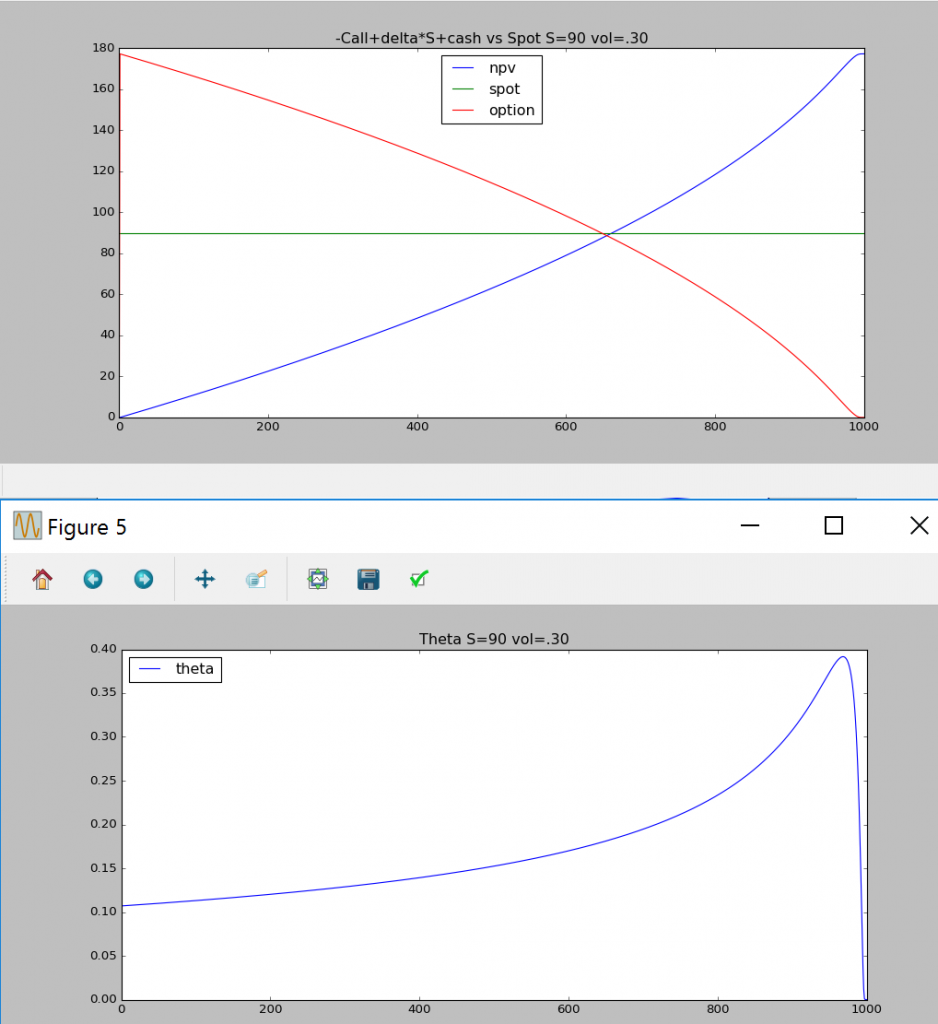Click the Theta S=90 vol=.30 plot title
The width and height of the screenshot is (938, 1024).
coord(494,638)
